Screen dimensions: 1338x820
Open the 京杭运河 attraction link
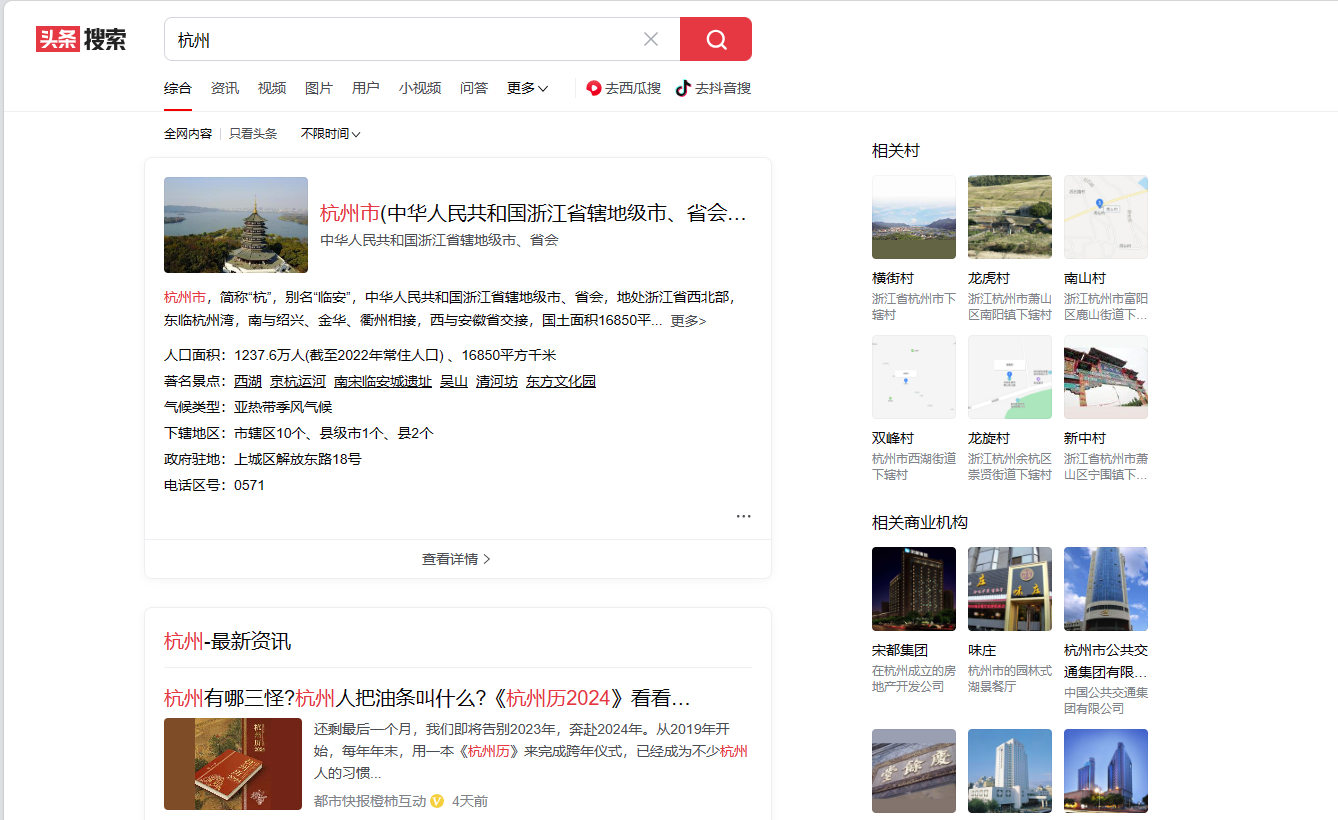pos(298,381)
